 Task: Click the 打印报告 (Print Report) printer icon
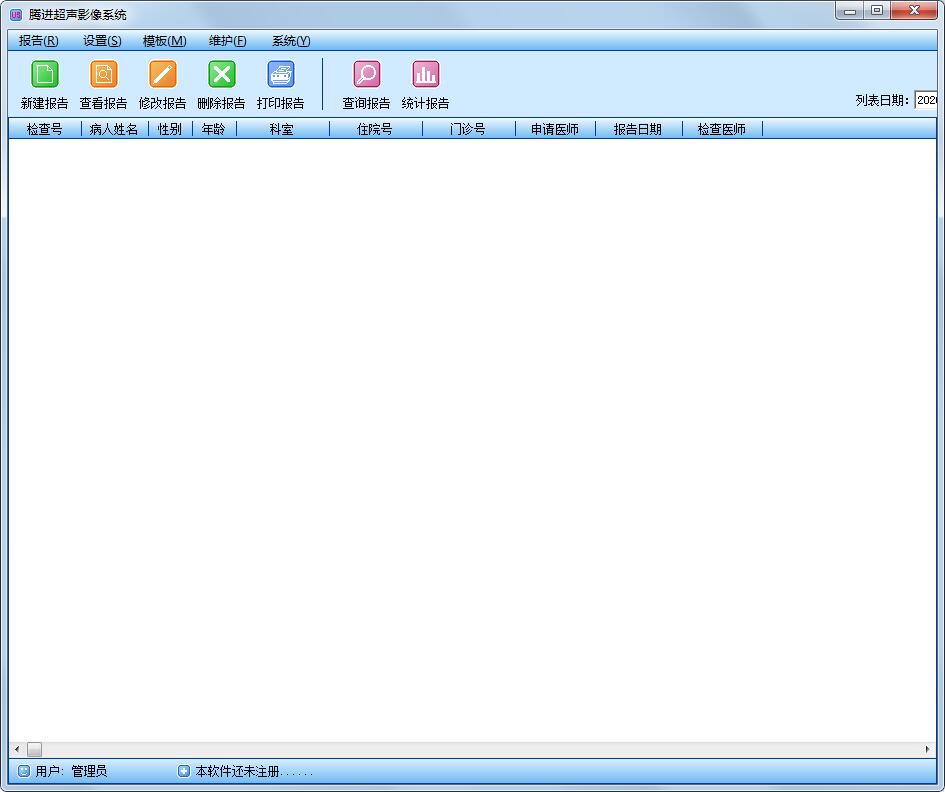click(x=281, y=75)
